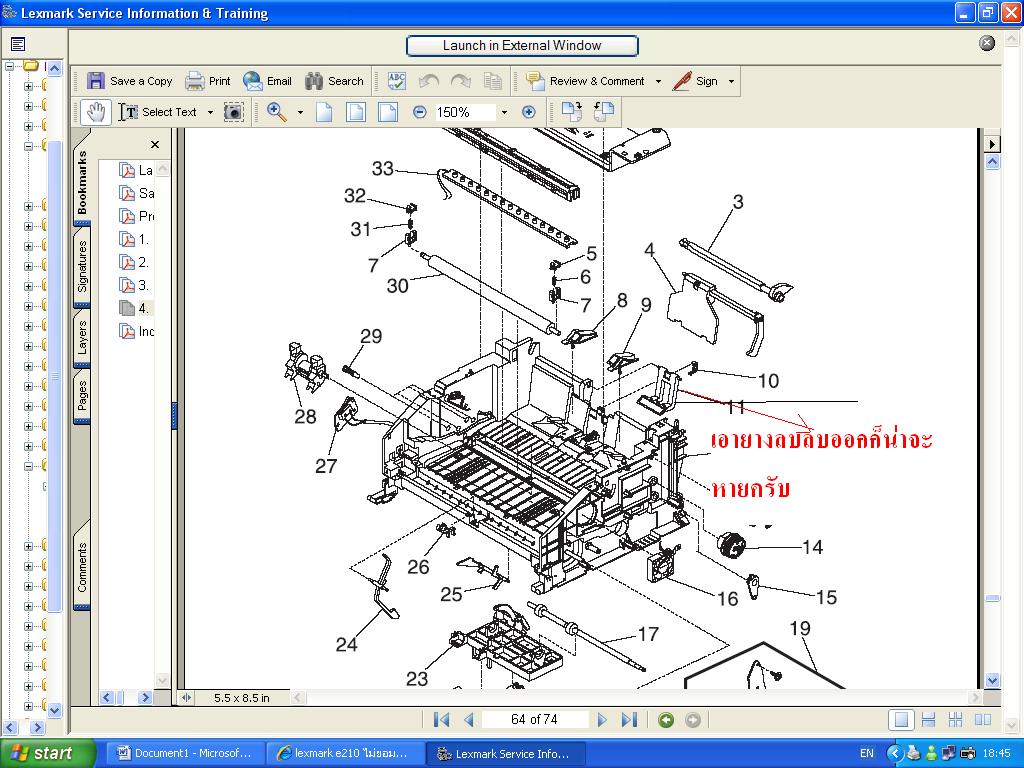Select the bookmark labeled 4.
The image size is (1024, 768).
(x=135, y=308)
